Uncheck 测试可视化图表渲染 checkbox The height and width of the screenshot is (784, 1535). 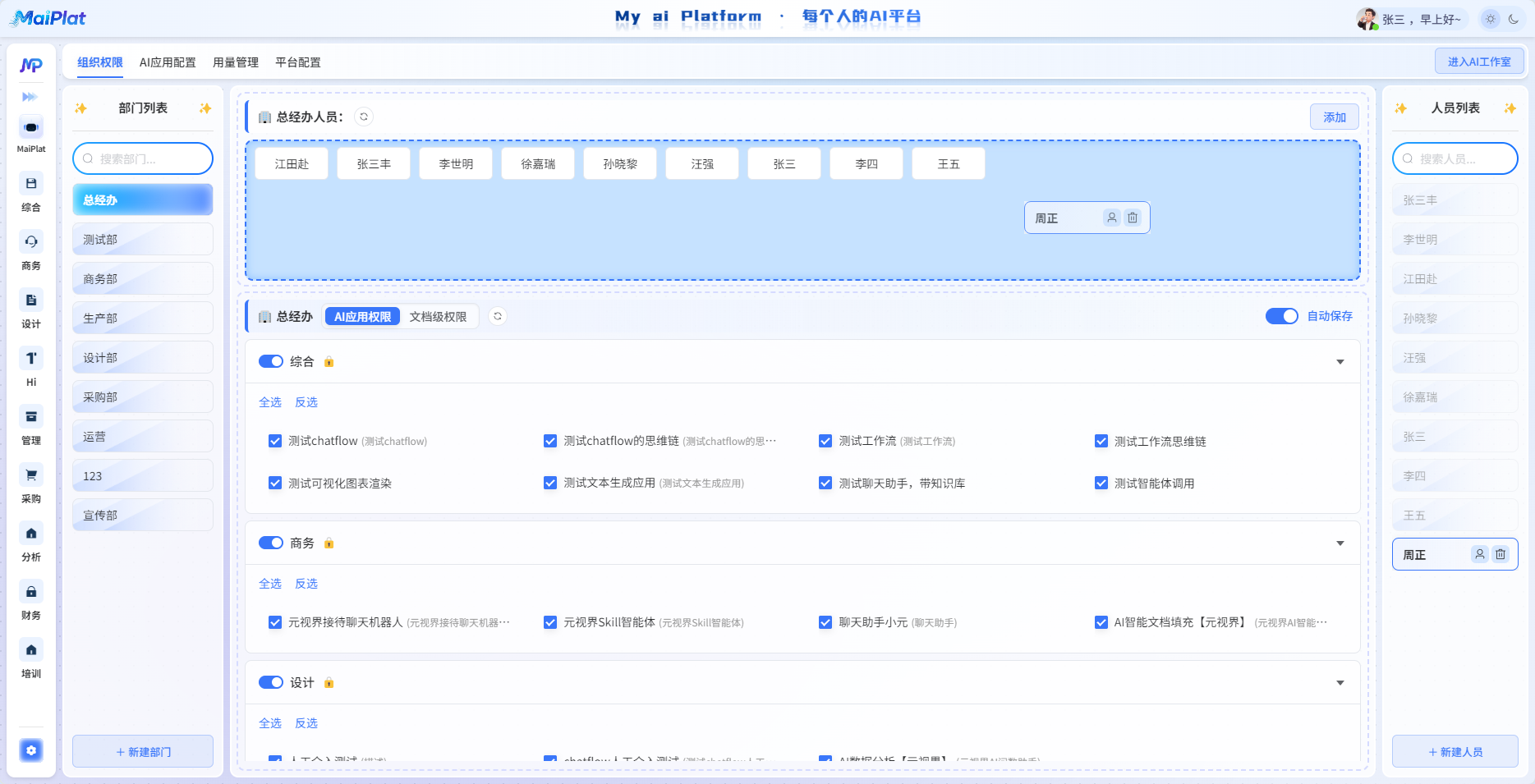(x=275, y=483)
